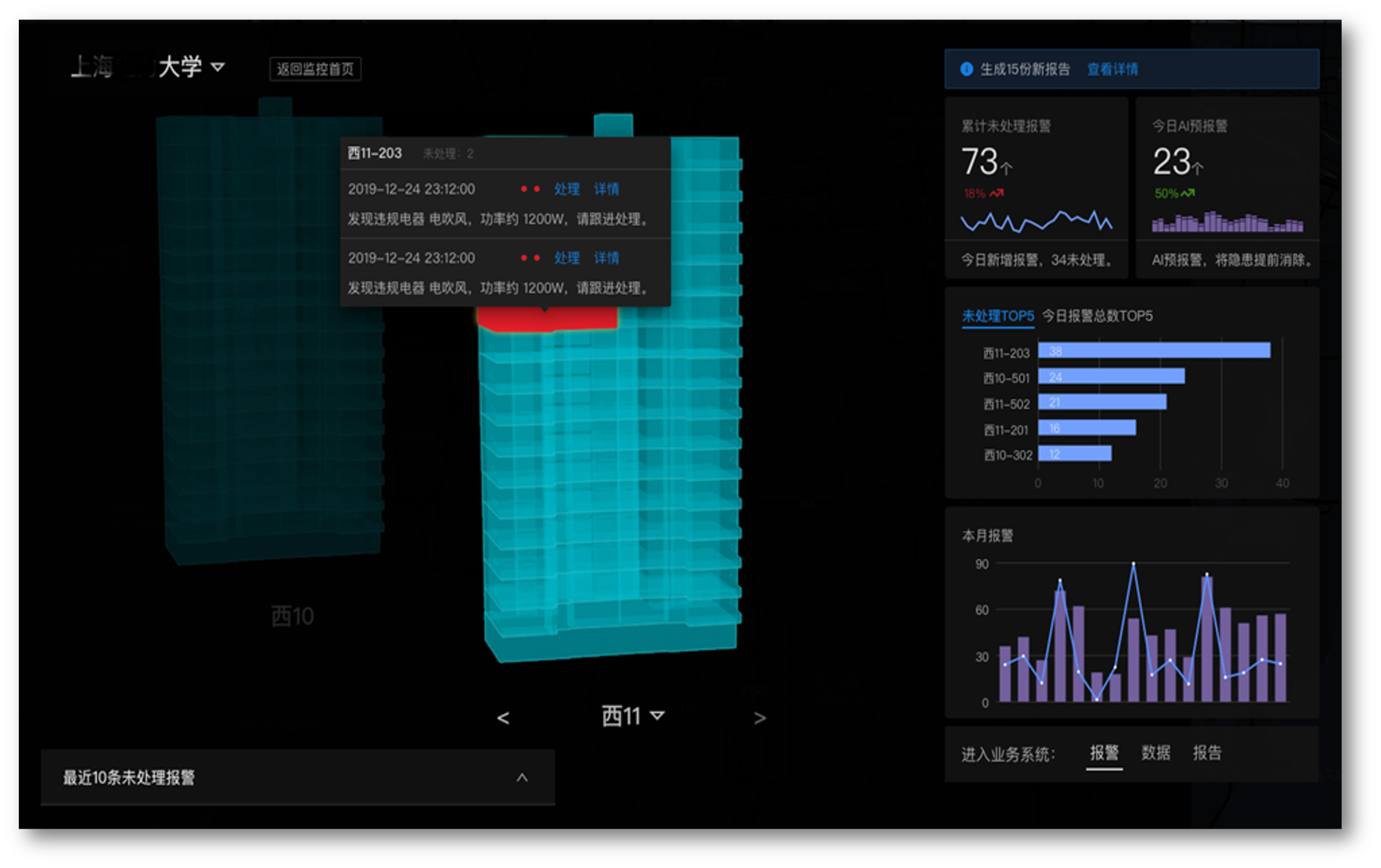Click the left arrow to previous building
This screenshot has height=868, width=1381.
[x=503, y=718]
